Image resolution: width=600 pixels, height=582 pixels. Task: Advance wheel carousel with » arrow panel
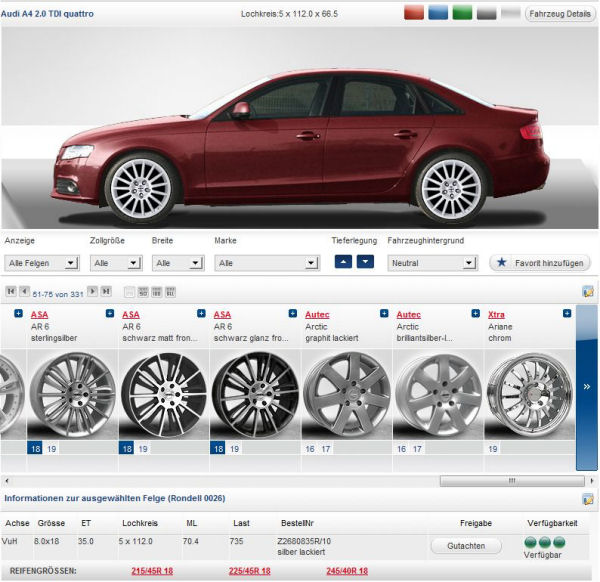587,387
